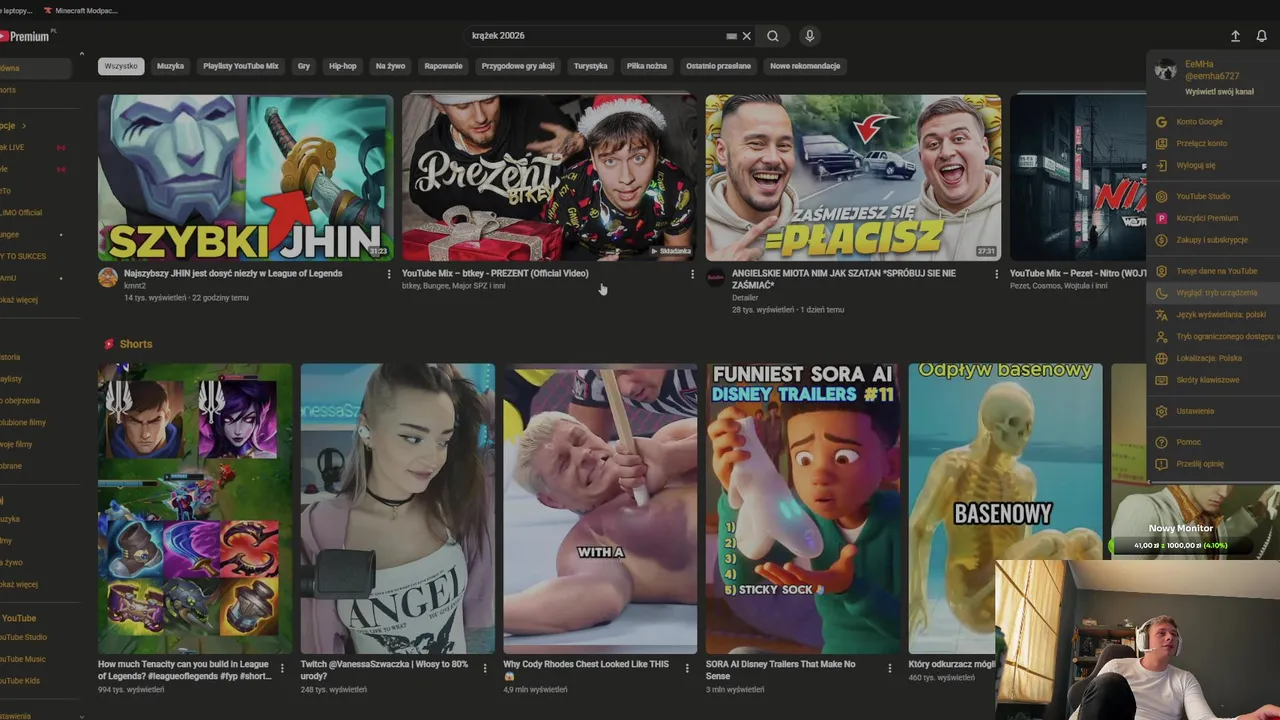
Task: Open the Język wyświetlania: polski submenu
Action: tap(1213, 314)
